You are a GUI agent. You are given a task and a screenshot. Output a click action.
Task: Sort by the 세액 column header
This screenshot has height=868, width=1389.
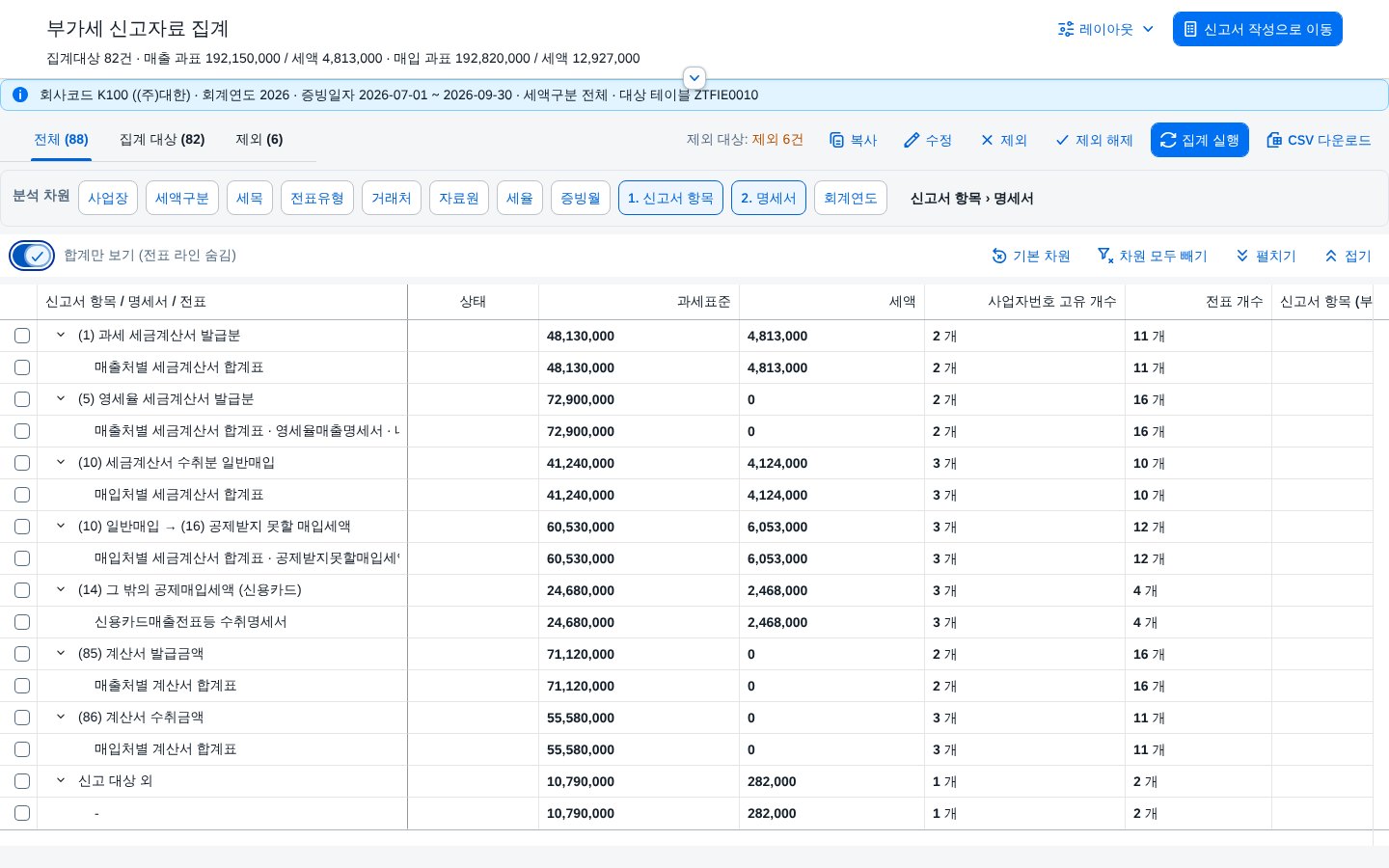[x=831, y=302]
